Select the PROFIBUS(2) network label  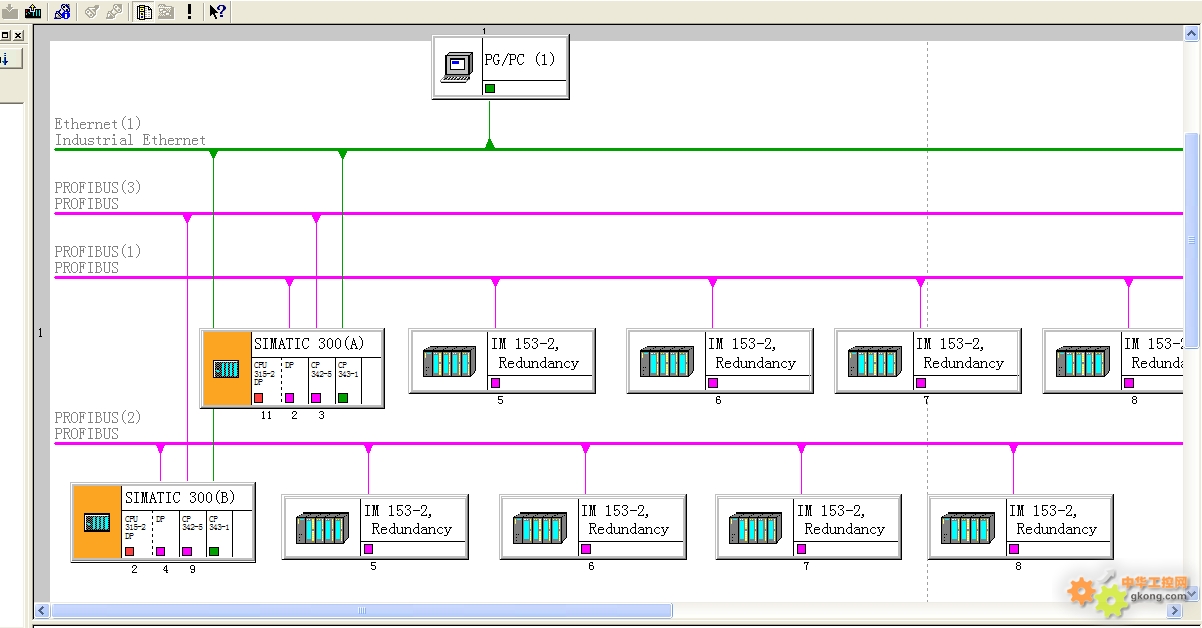[98, 426]
